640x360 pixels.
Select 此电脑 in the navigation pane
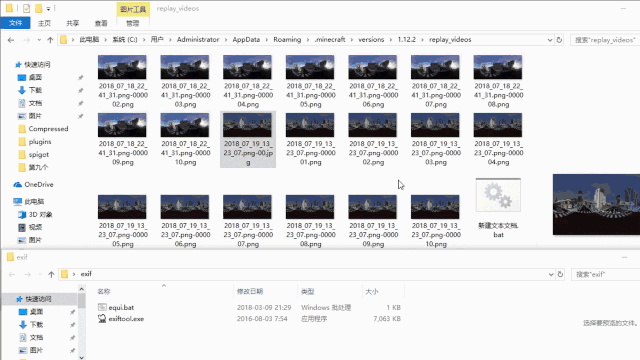pos(34,202)
